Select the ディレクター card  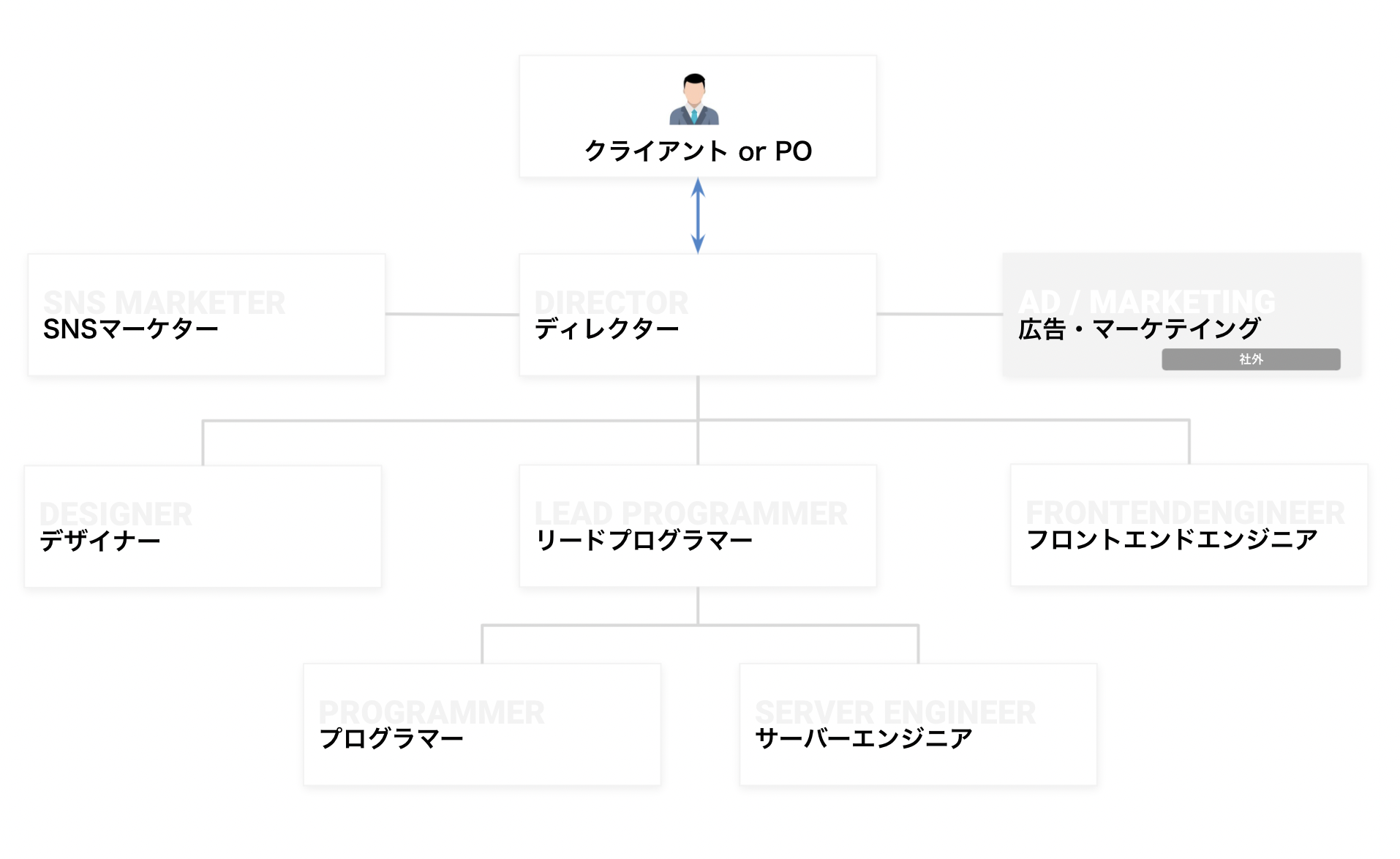tap(698, 315)
